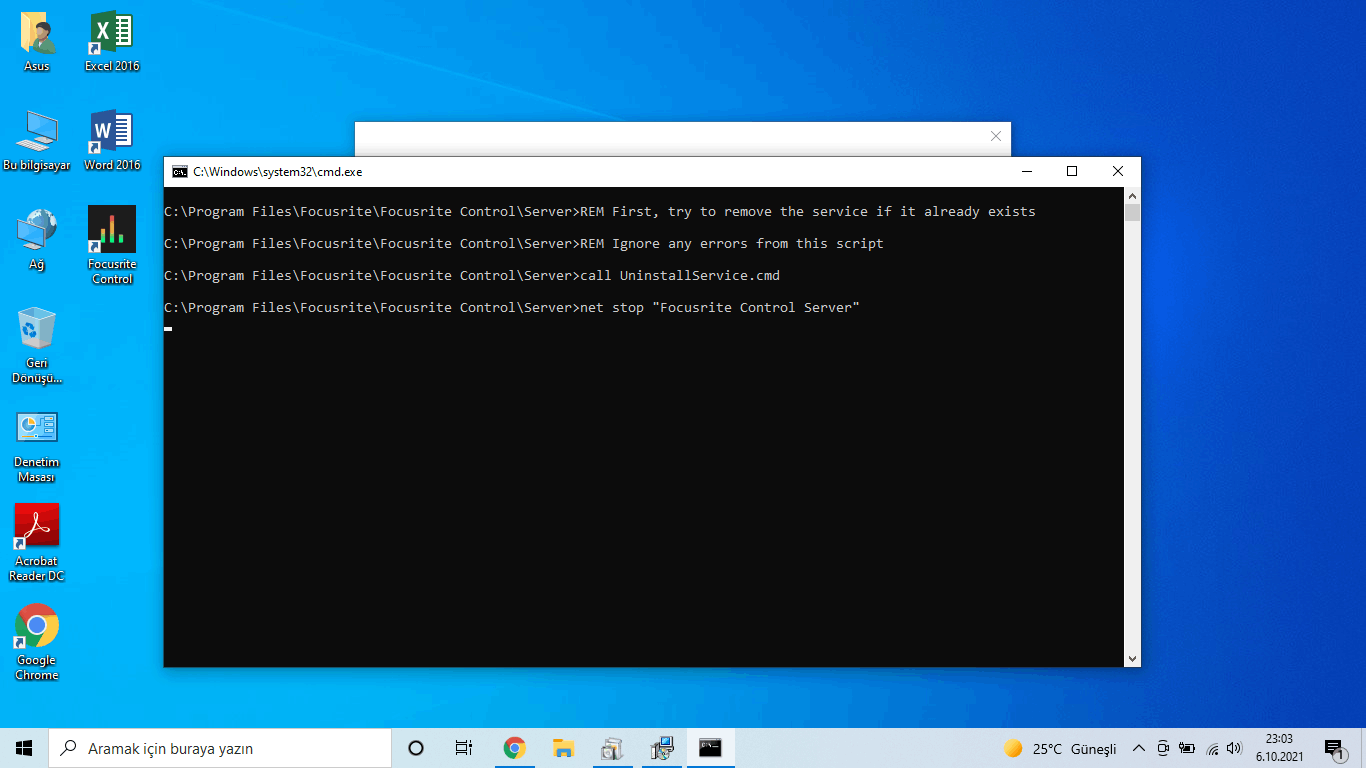Image resolution: width=1366 pixels, height=768 pixels.
Task: Click the Meet Now camera tray icon
Action: 1163,748
